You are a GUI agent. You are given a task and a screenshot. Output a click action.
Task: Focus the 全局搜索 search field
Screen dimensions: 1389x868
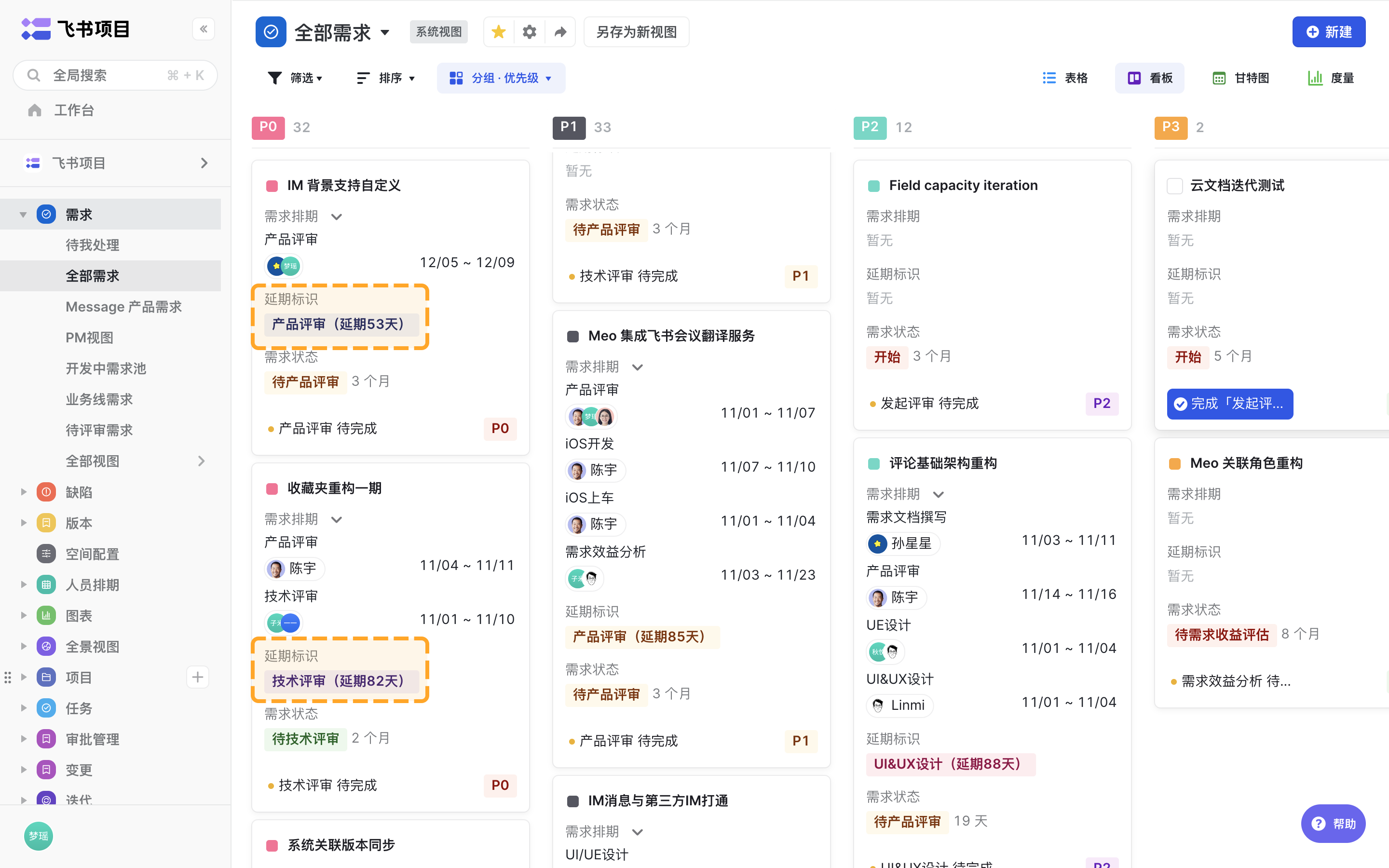pyautogui.click(x=115, y=75)
